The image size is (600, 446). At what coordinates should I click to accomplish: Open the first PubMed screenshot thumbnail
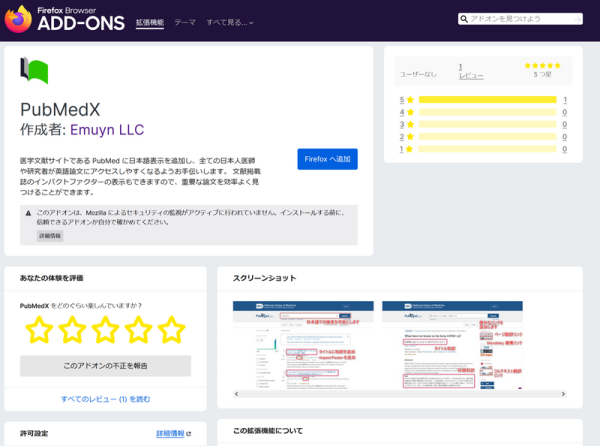pyautogui.click(x=303, y=345)
